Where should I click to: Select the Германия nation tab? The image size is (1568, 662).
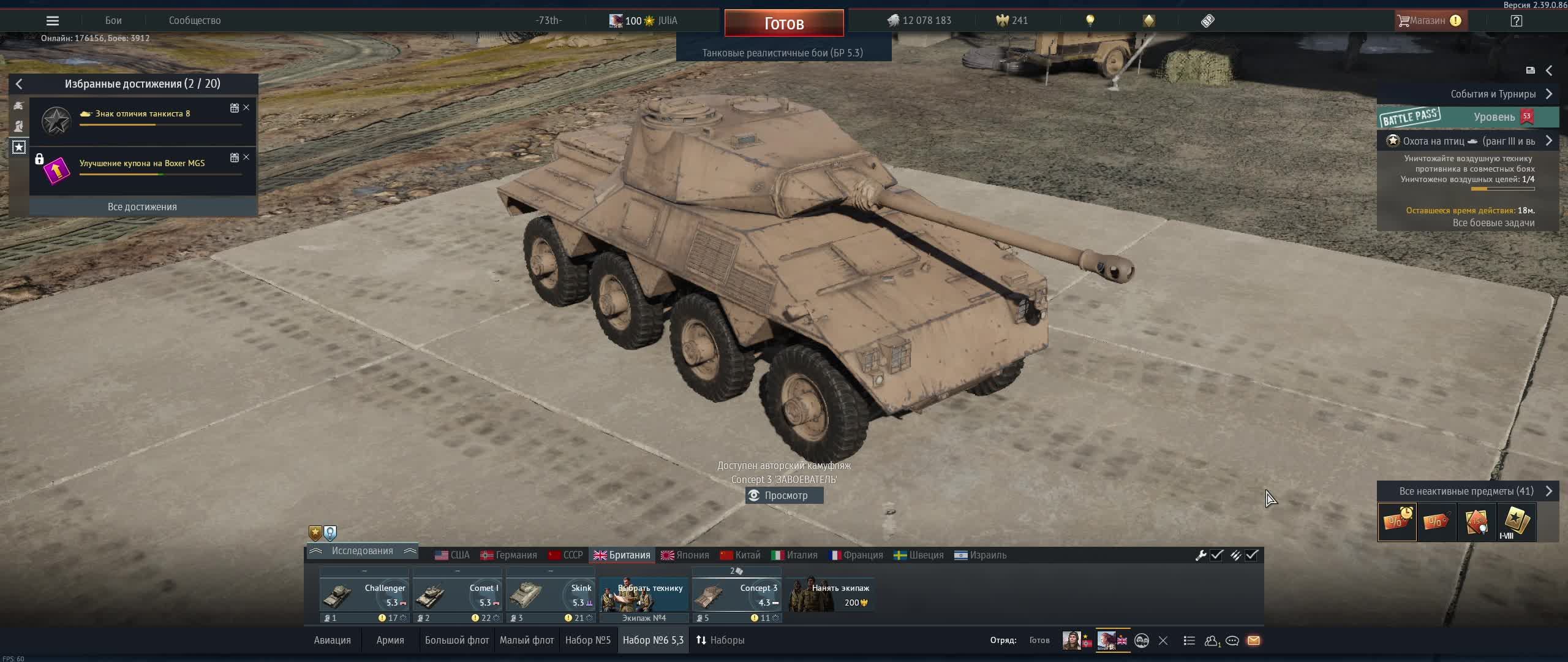[508, 555]
